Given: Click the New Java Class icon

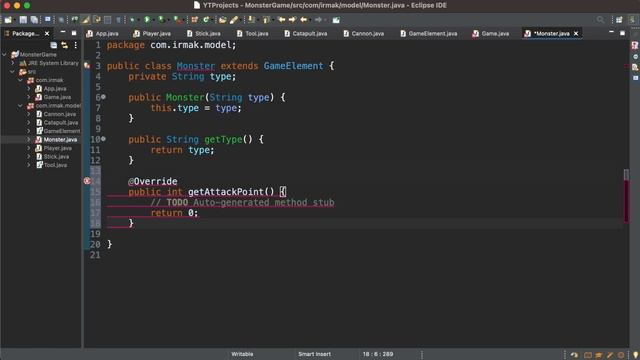Looking at the screenshot, I should click(206, 20).
